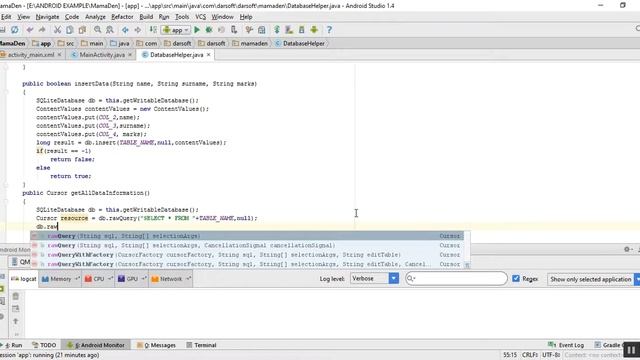Close the MainActivity.java tab
The width and height of the screenshot is (640, 360).
(x=130, y=55)
